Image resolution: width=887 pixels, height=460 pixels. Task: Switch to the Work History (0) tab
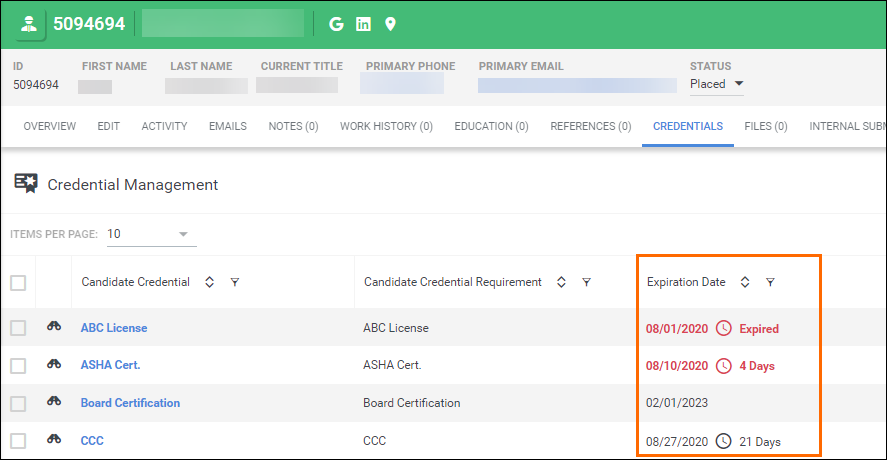point(386,126)
